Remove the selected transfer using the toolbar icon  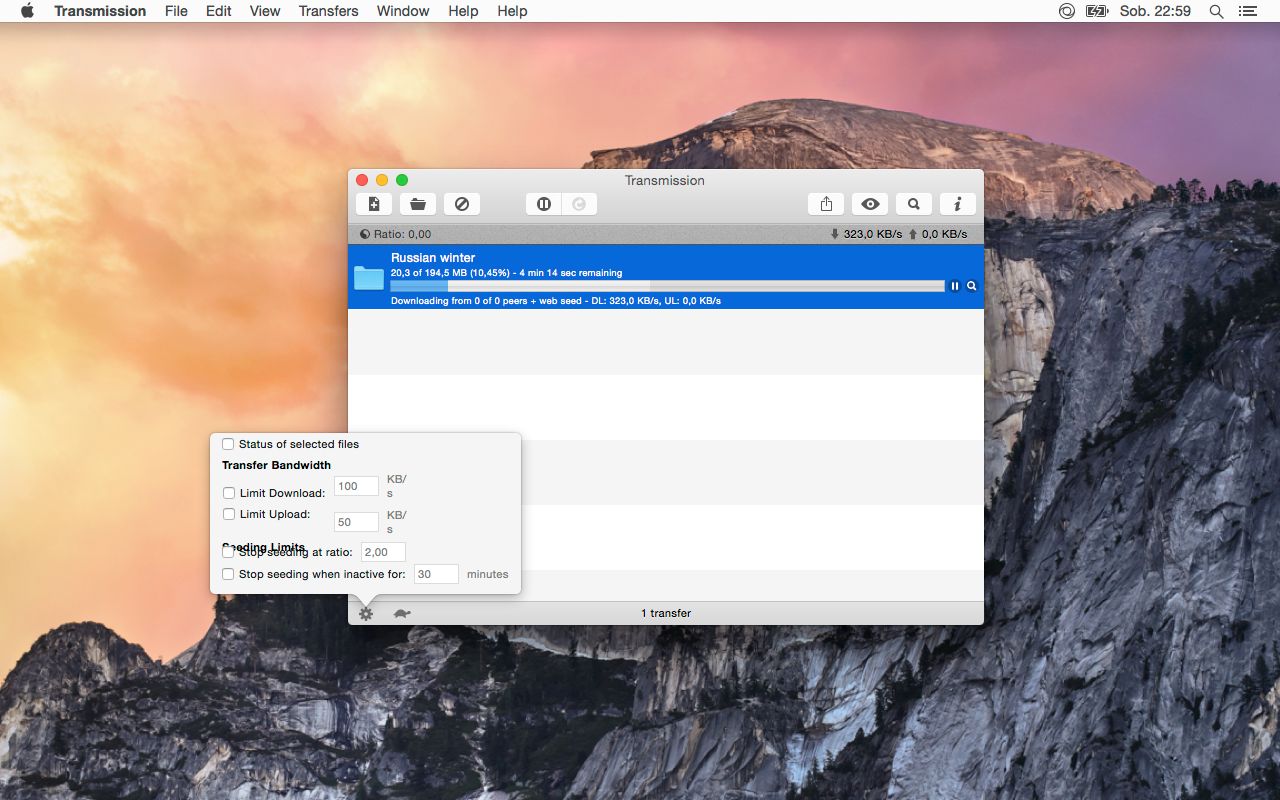click(x=462, y=204)
